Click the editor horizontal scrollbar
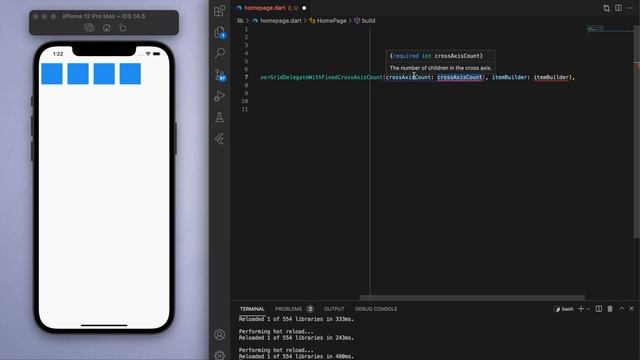 click(x=472, y=298)
